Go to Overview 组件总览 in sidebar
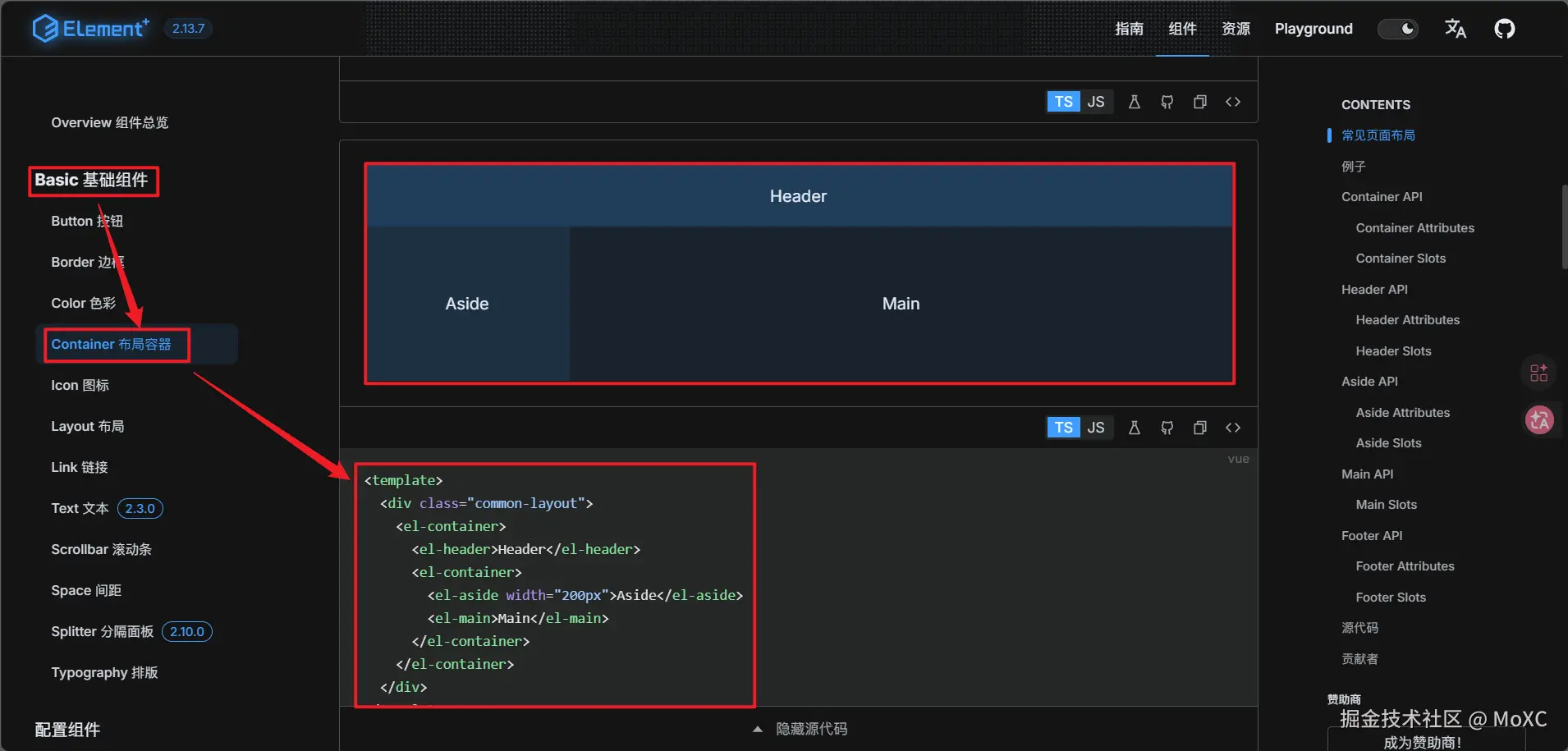This screenshot has height=751, width=1568. [x=110, y=122]
